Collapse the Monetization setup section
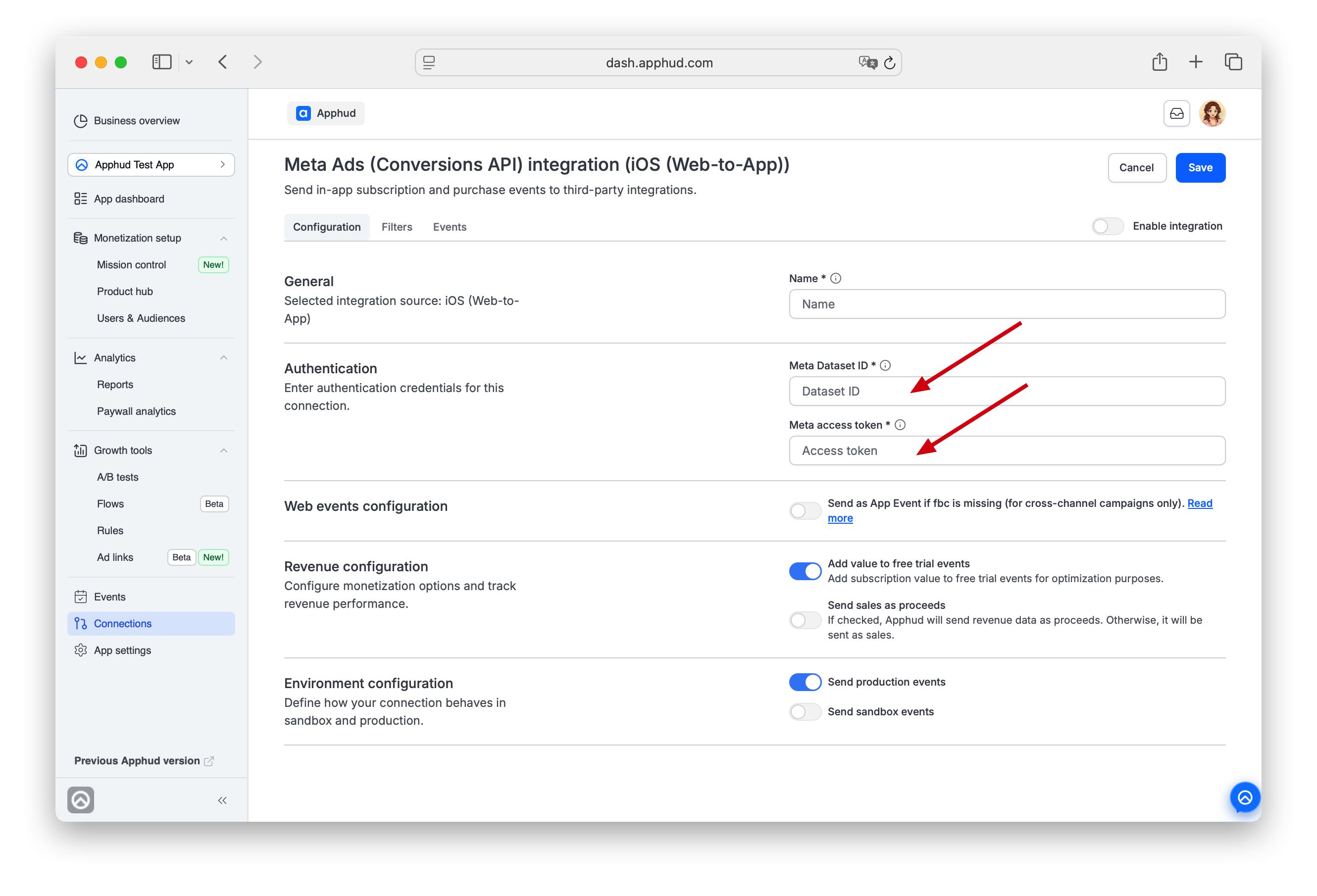 [224, 239]
